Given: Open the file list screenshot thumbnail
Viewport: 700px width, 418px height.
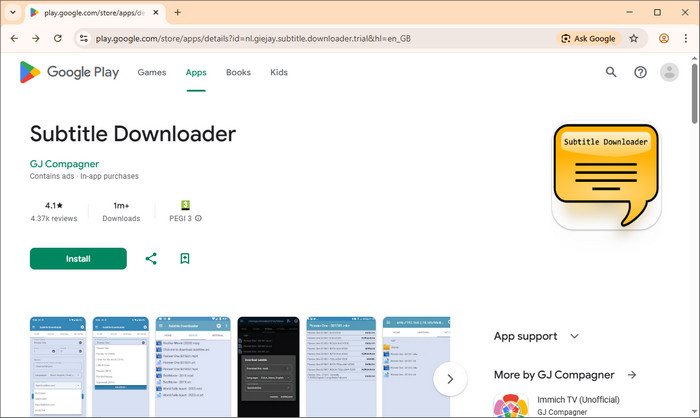Looking at the screenshot, I should pos(193,366).
